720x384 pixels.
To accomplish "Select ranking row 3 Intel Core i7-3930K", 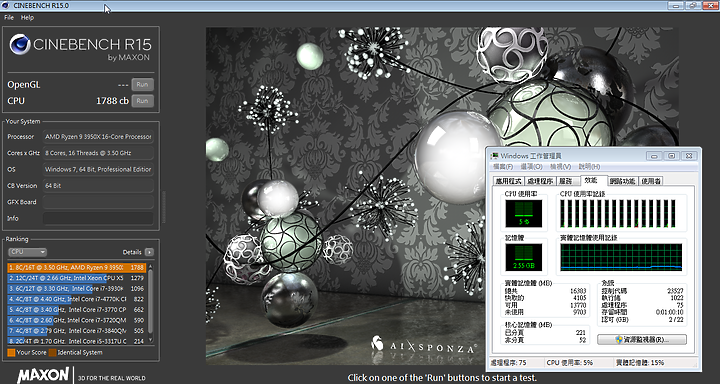I will pos(77,288).
